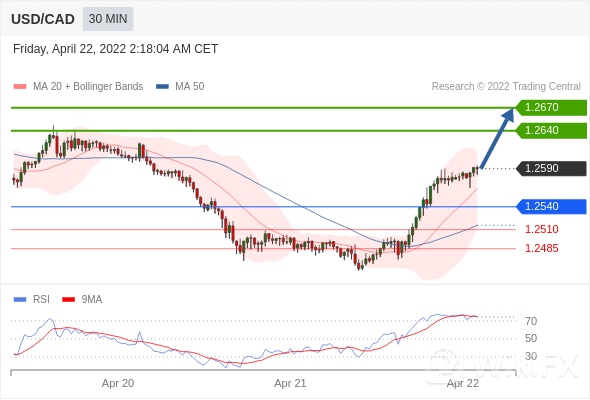Click the red 1.2485 support label
Image resolution: width=590 pixels, height=400 pixels.
point(541,248)
